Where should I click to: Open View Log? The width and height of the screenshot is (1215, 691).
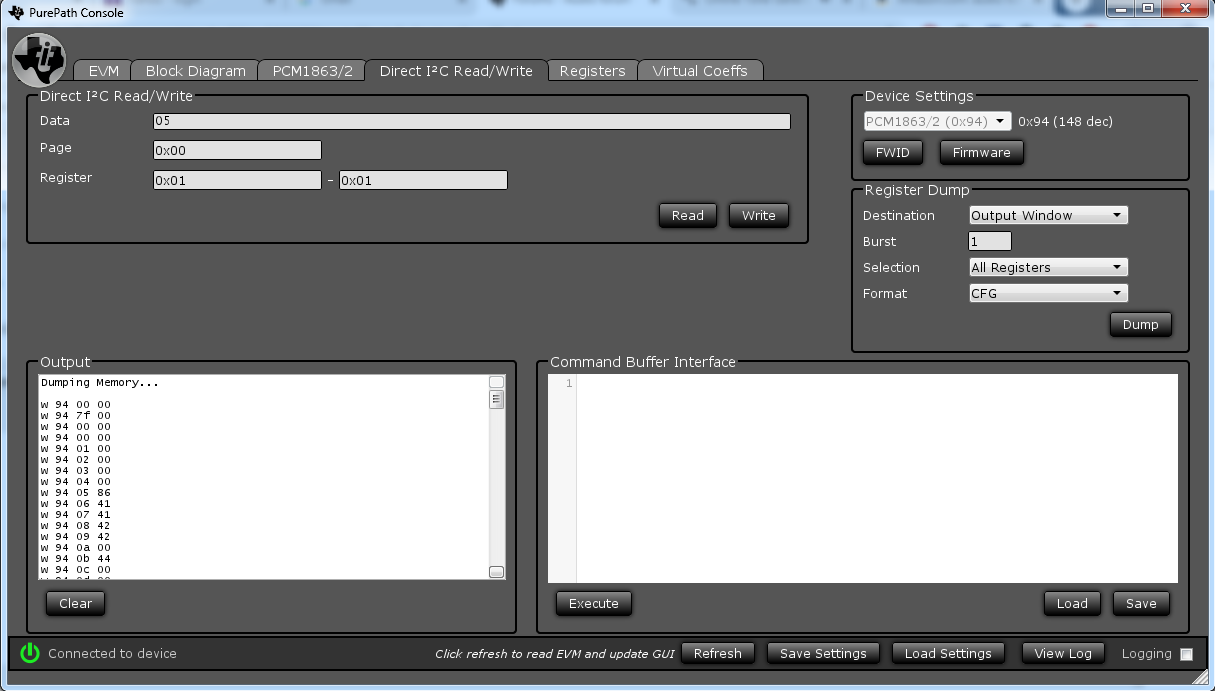click(1063, 653)
